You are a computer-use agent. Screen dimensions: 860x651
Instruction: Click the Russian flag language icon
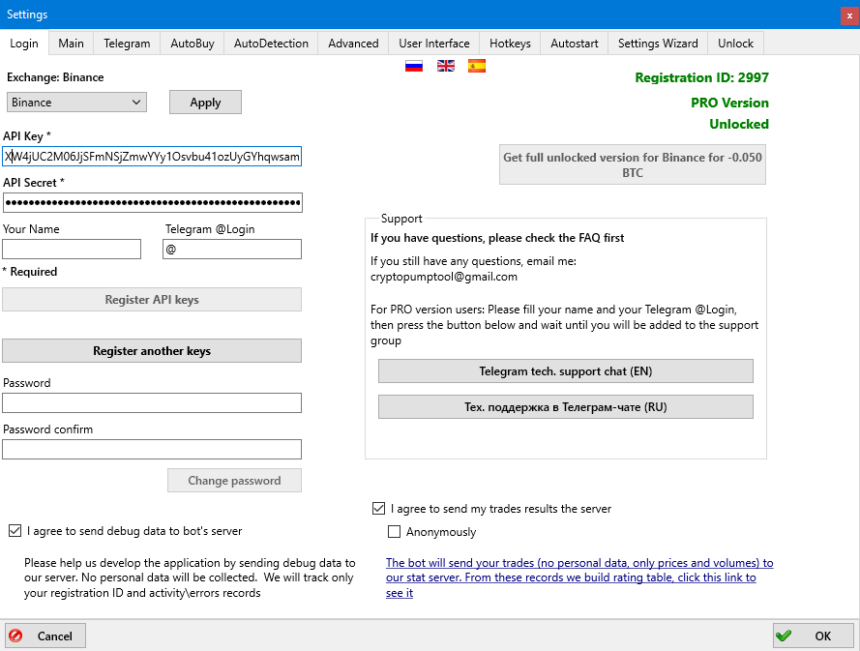[x=413, y=67]
